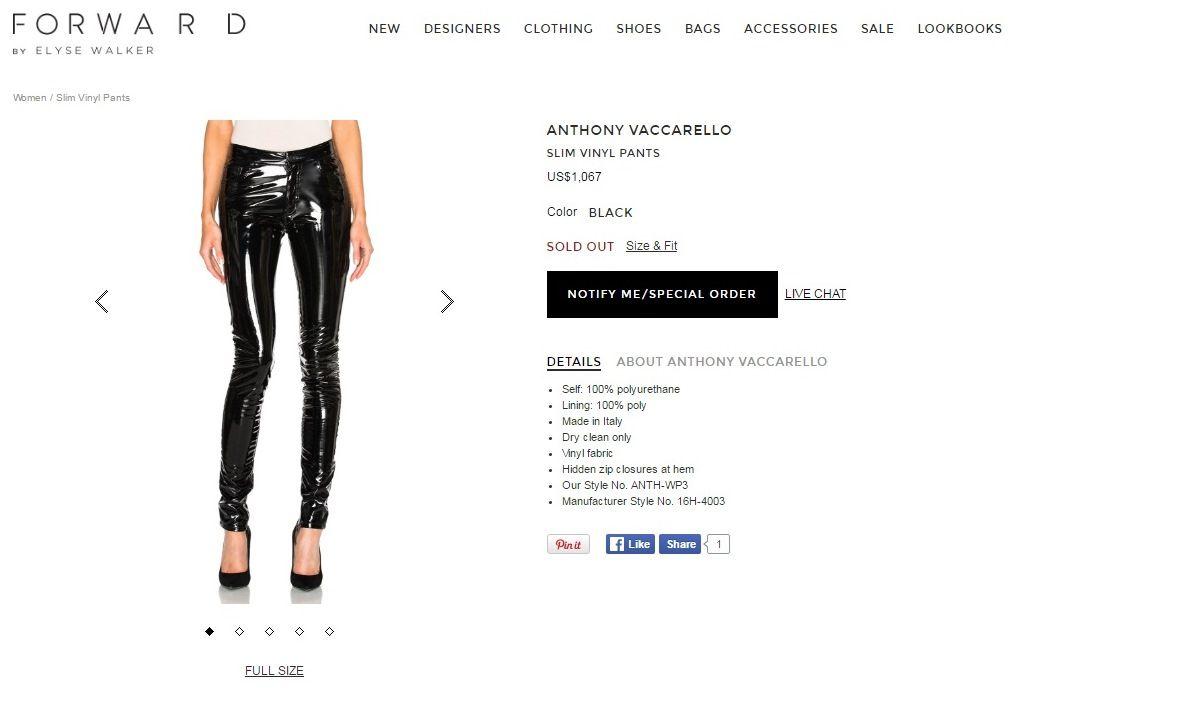Go to Forward by Elyse Walker logo

[x=128, y=33]
